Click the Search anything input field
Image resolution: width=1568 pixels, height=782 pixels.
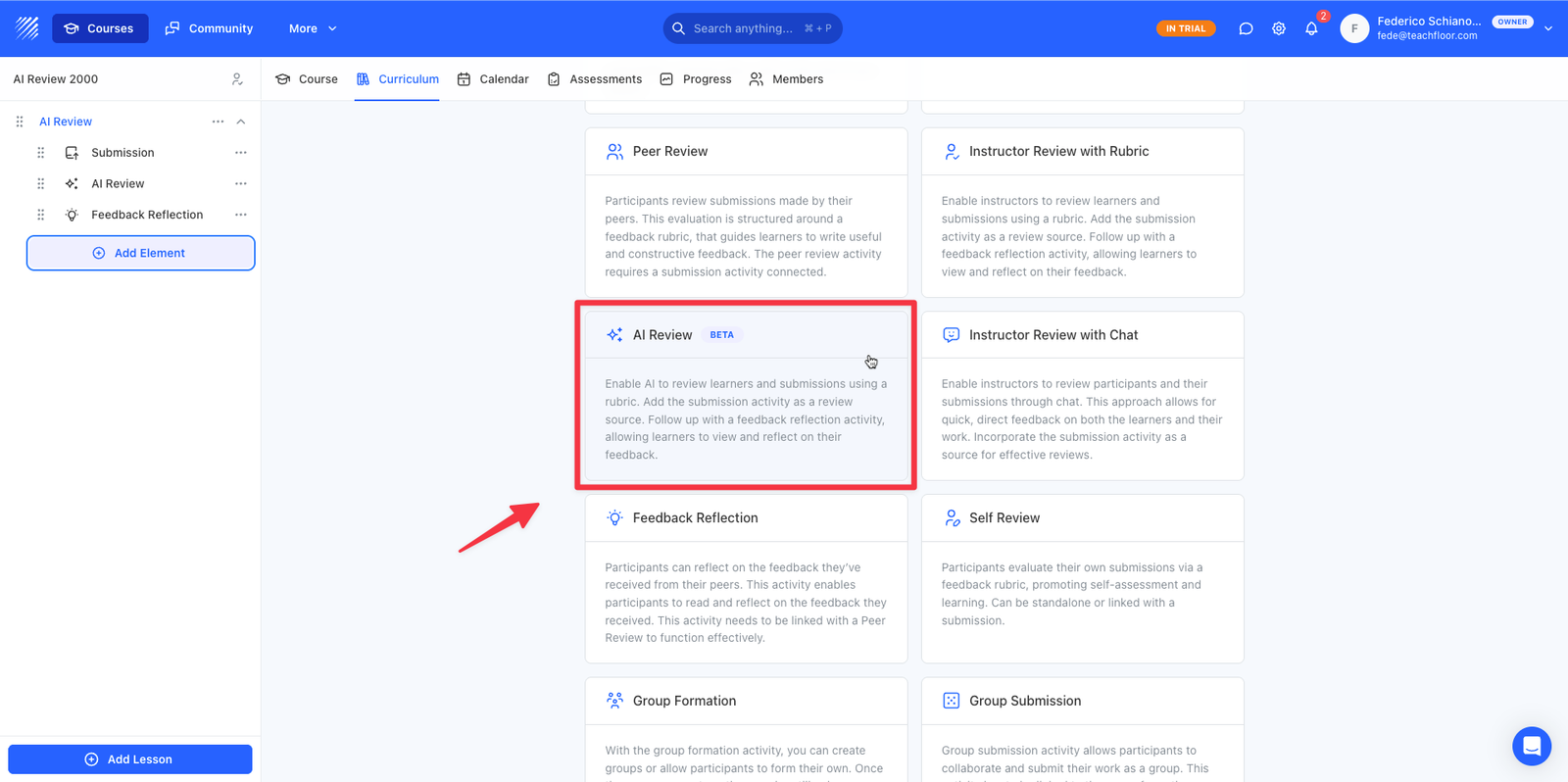[753, 28]
